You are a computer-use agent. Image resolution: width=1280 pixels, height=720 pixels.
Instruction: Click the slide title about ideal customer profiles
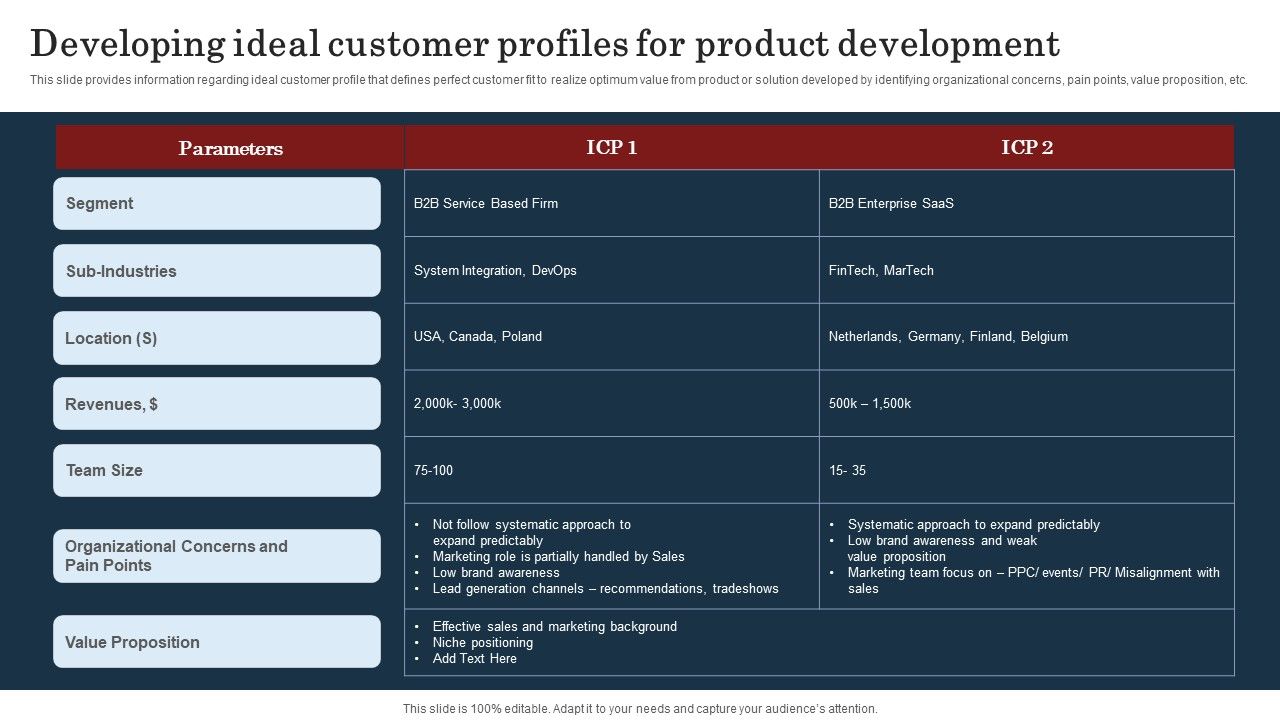click(545, 45)
